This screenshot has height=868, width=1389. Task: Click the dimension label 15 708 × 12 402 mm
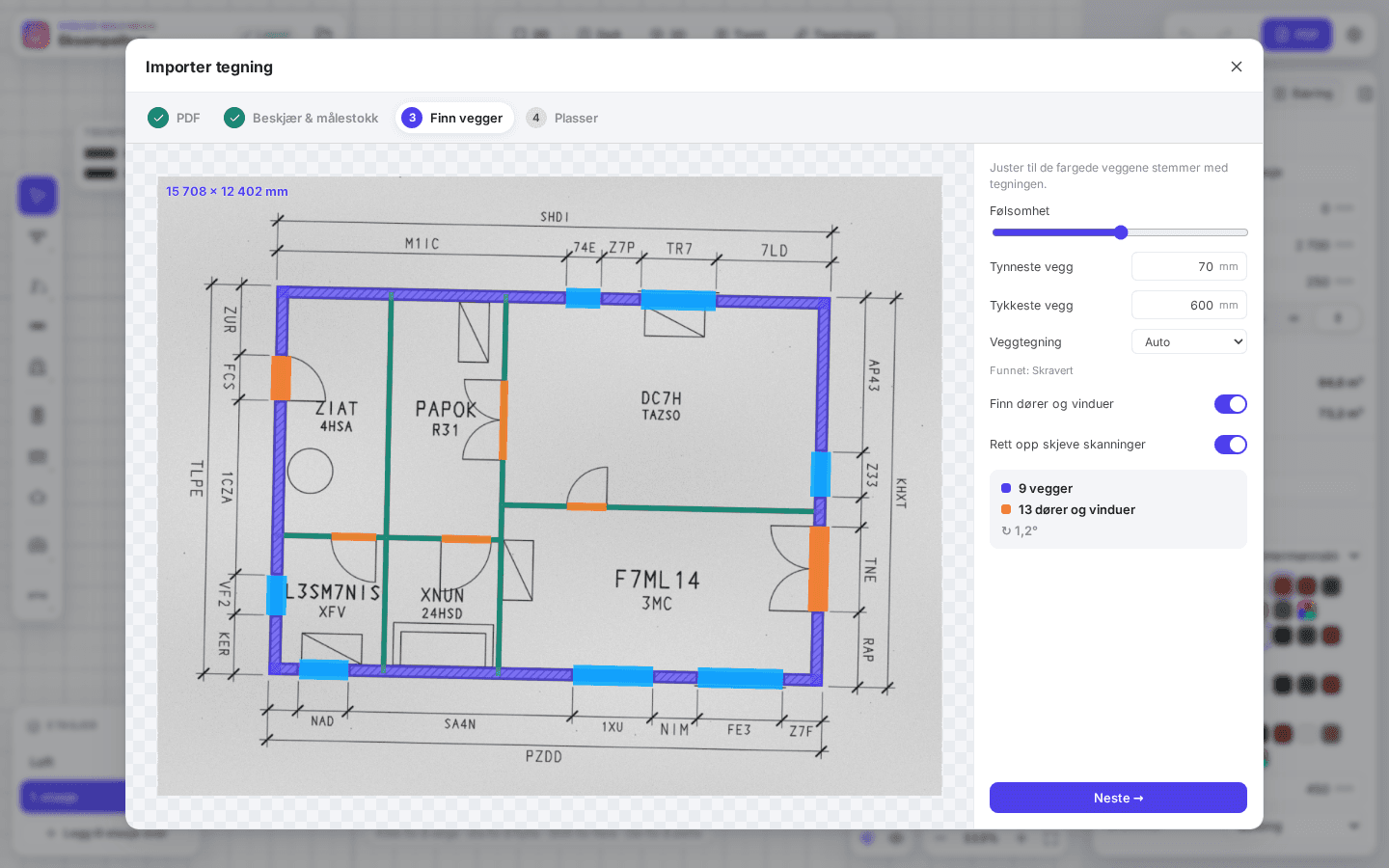click(x=227, y=191)
